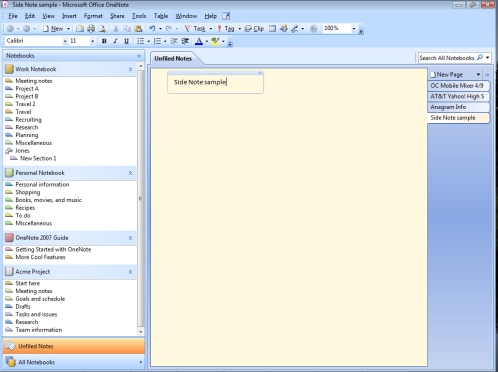Open the New Page dropdown arrow

coord(478,74)
